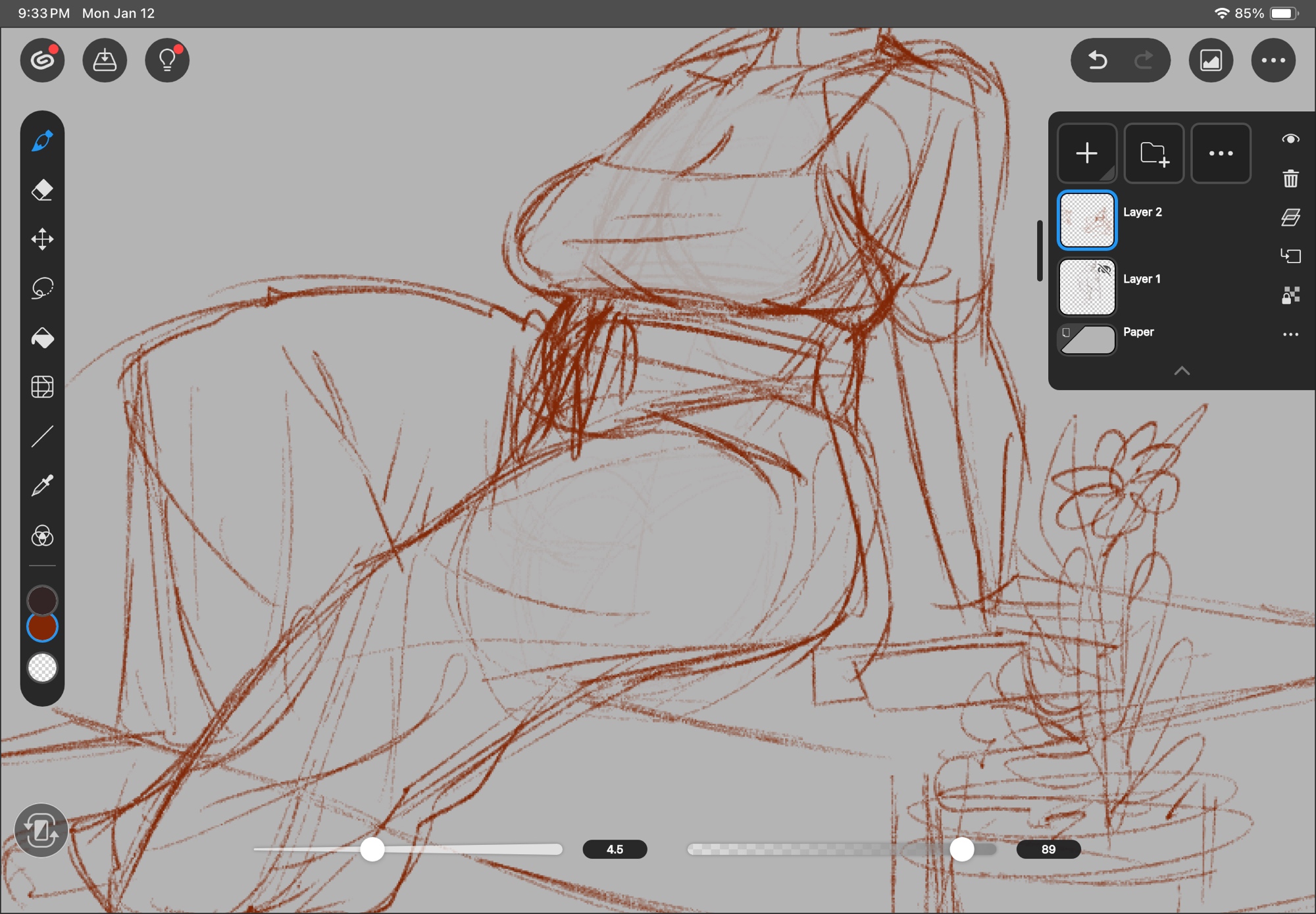Image resolution: width=1316 pixels, height=914 pixels.
Task: Select the Transform move tool
Action: pos(42,239)
